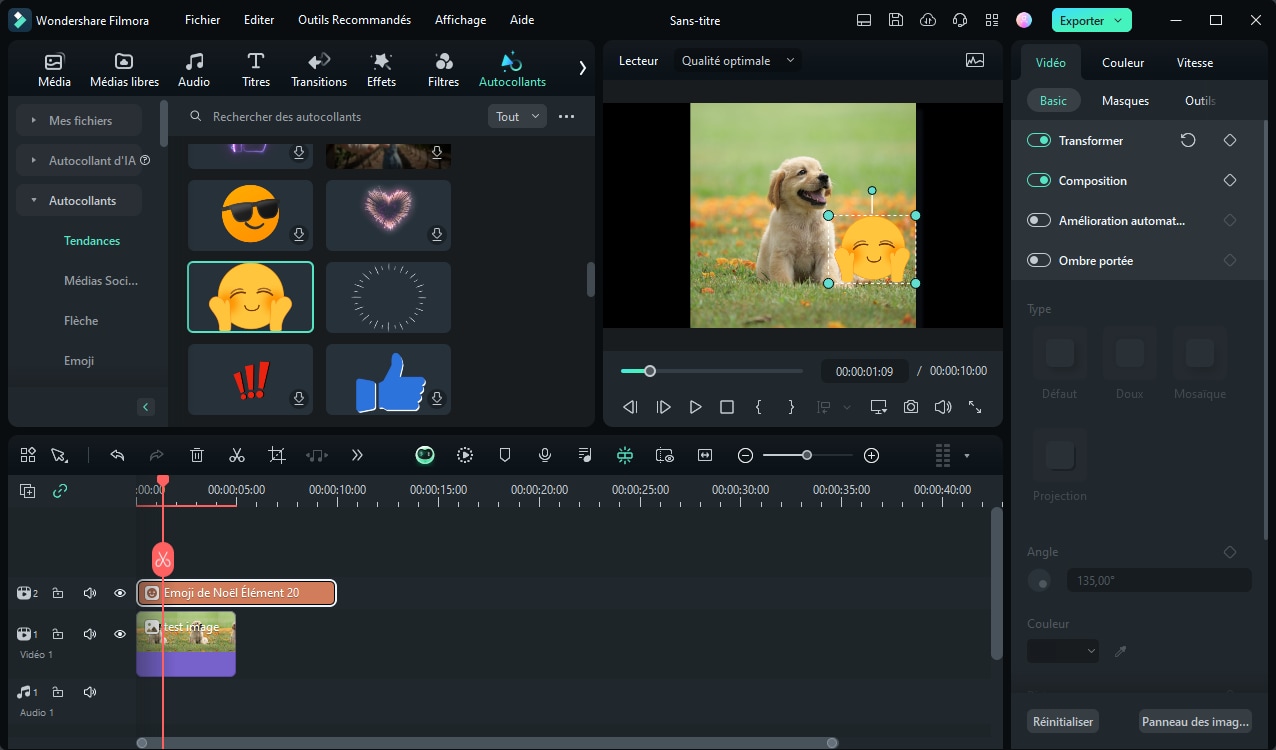Viewport: 1276px width, 750px height.
Task: Click the voice-over microphone icon
Action: [x=545, y=455]
